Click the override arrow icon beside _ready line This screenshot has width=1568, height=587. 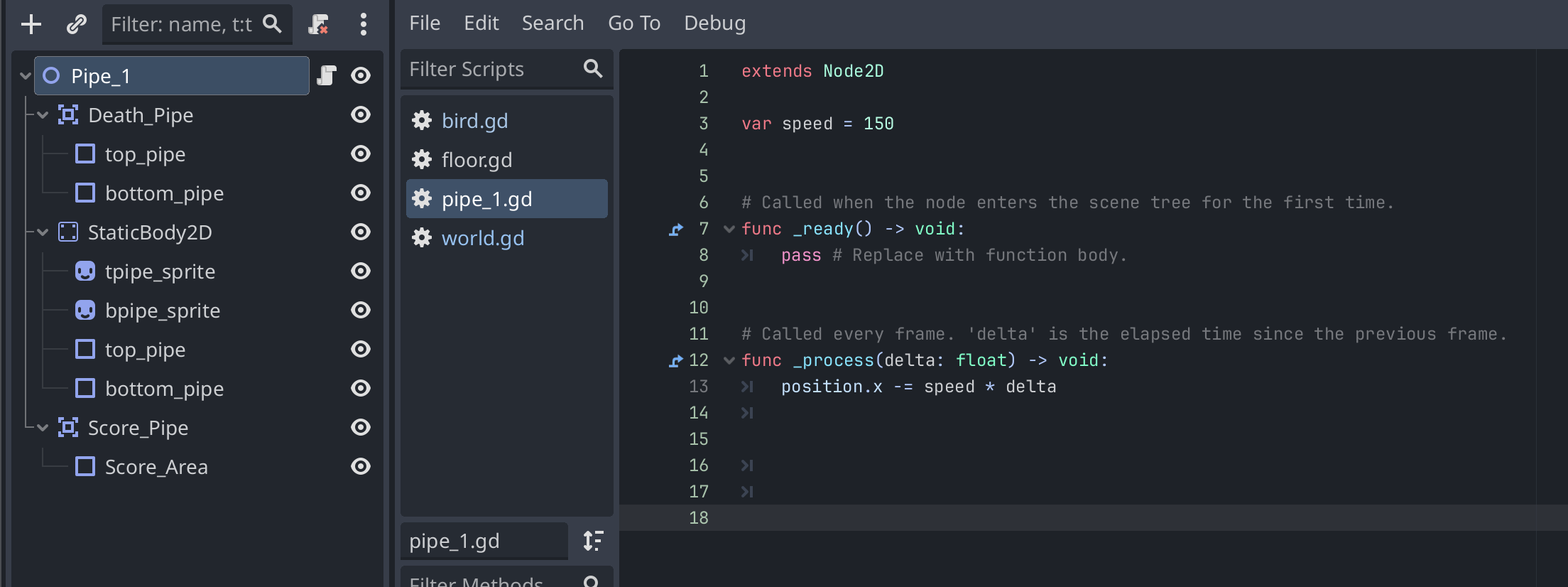tap(676, 230)
